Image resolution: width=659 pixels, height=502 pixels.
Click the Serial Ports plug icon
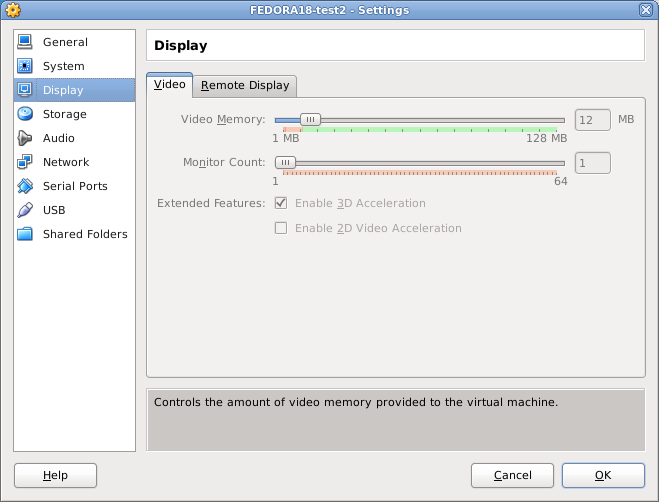(x=25, y=186)
